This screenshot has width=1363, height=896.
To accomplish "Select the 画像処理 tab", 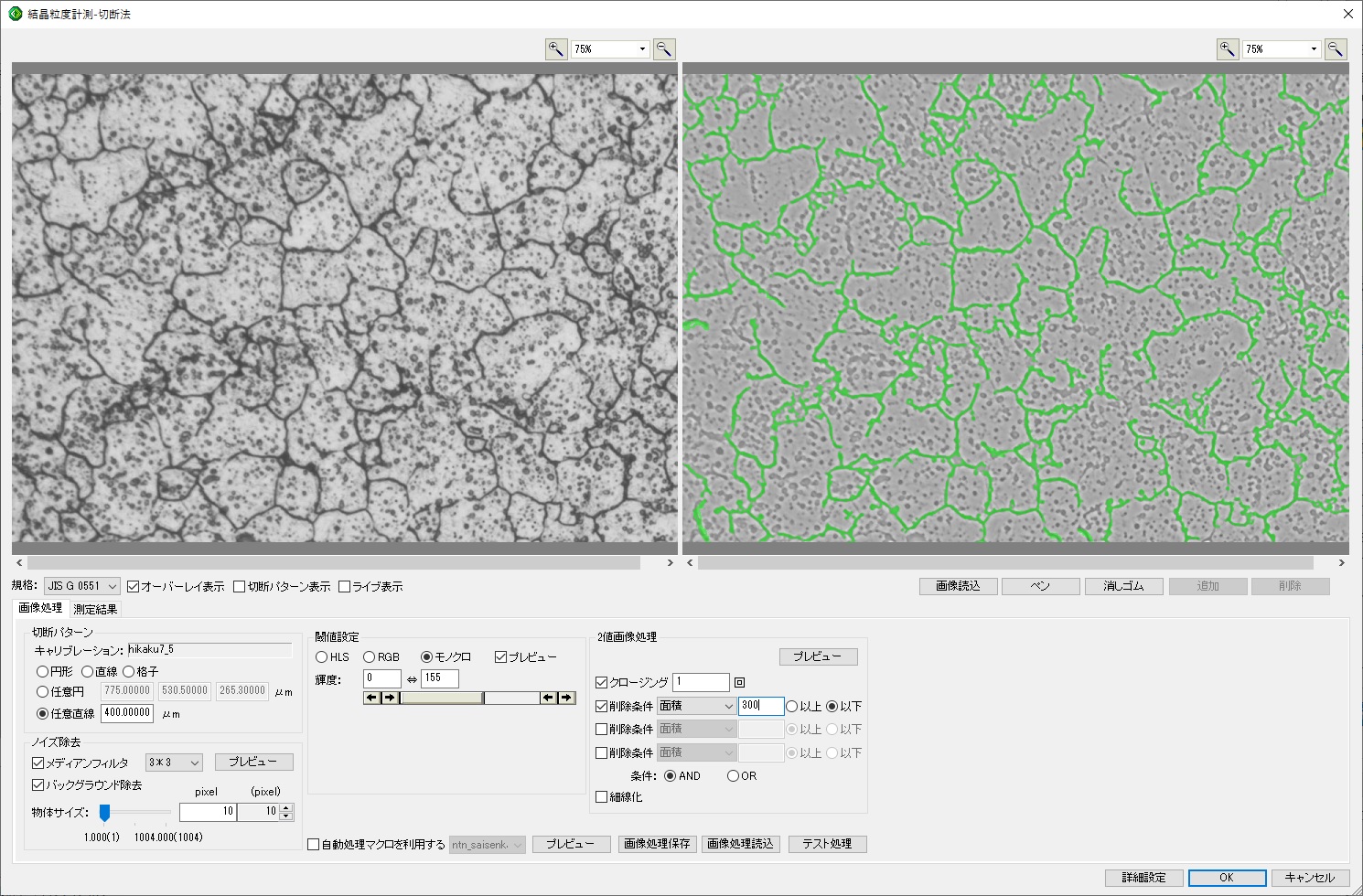I will tap(40, 608).
